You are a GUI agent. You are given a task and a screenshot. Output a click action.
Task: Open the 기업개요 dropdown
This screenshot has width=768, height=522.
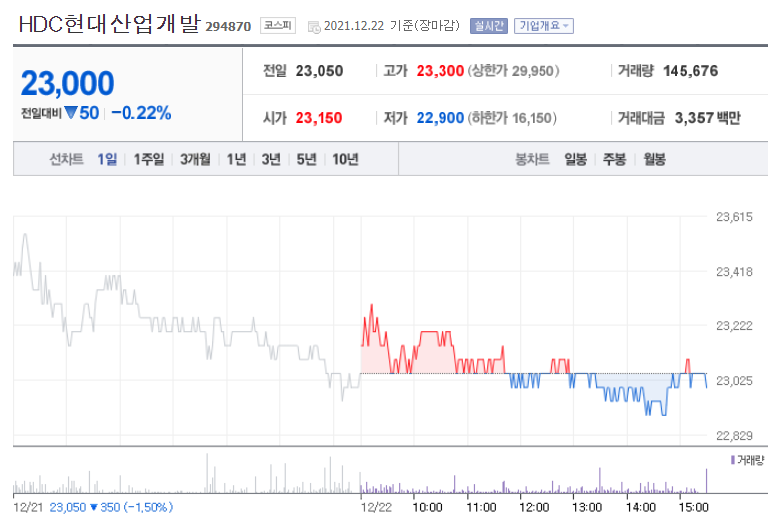[x=544, y=26]
